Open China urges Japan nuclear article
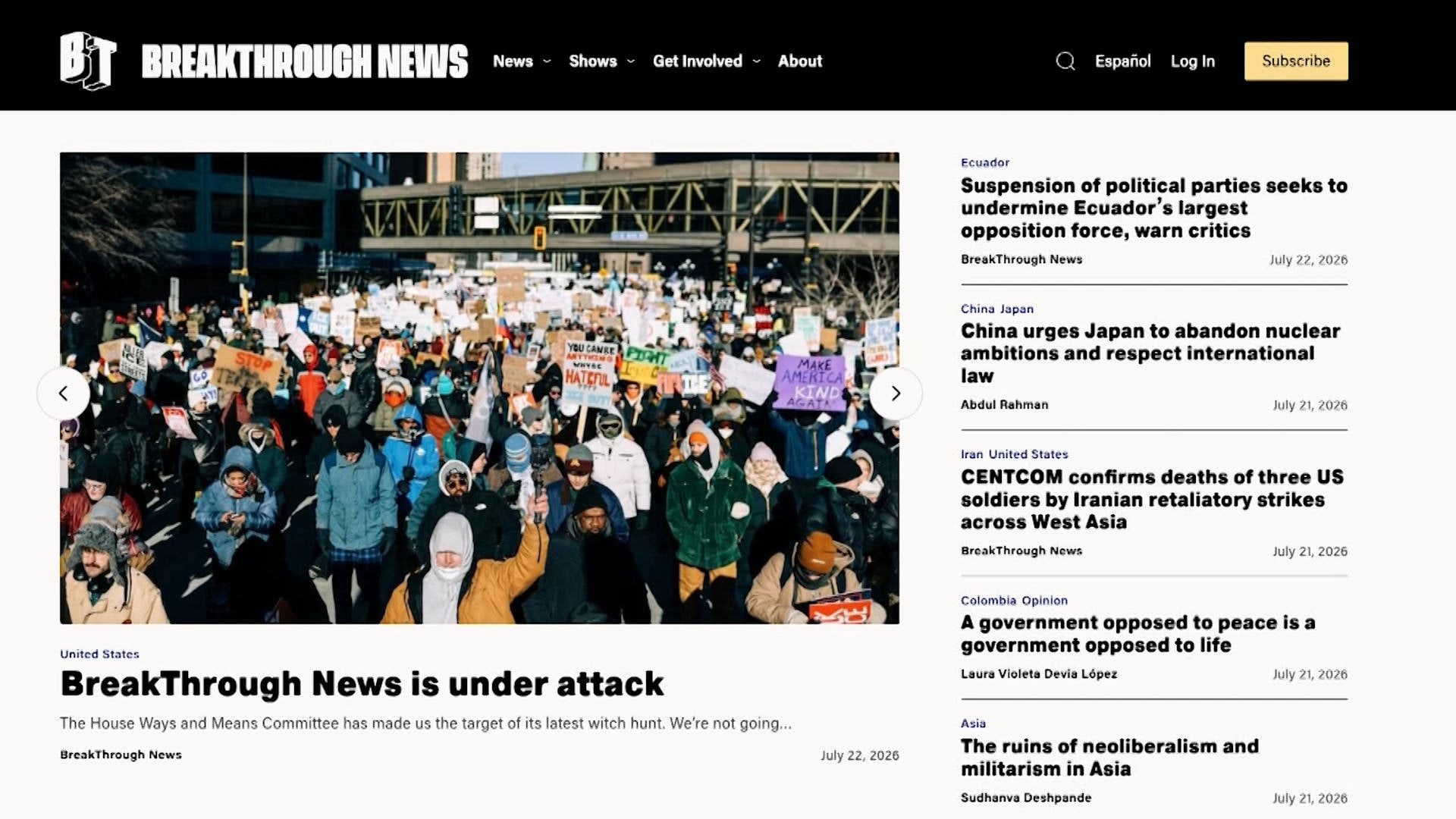Image resolution: width=1456 pixels, height=819 pixels. 1150,353
